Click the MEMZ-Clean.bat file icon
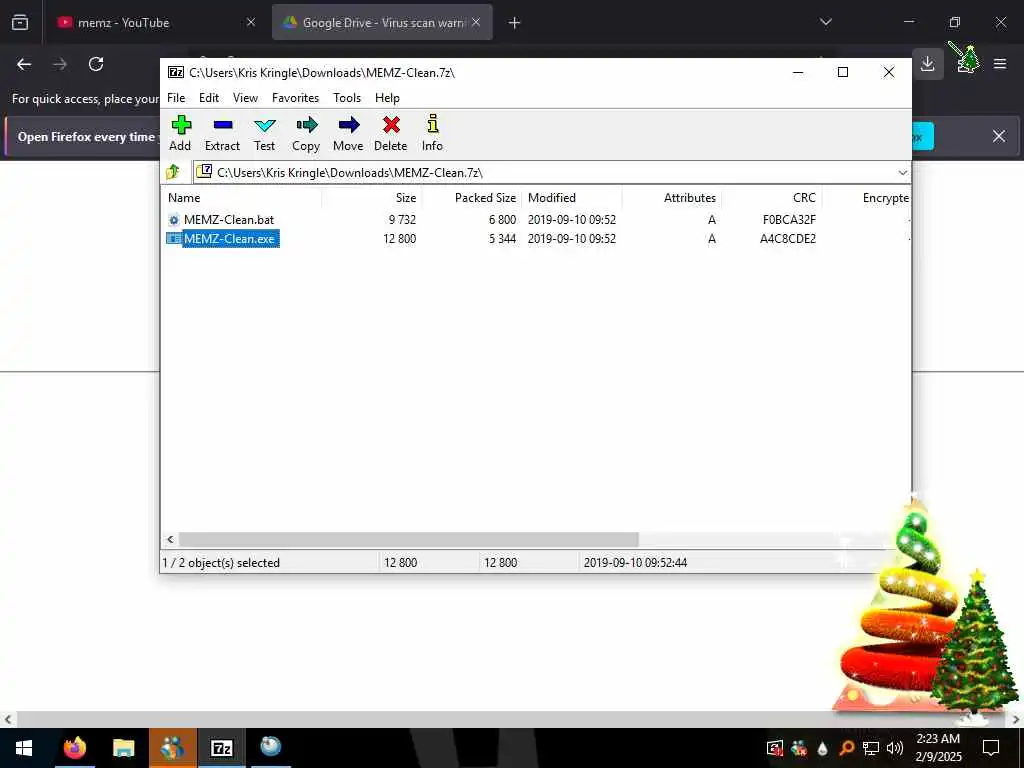The width and height of the screenshot is (1024, 768). coord(174,220)
